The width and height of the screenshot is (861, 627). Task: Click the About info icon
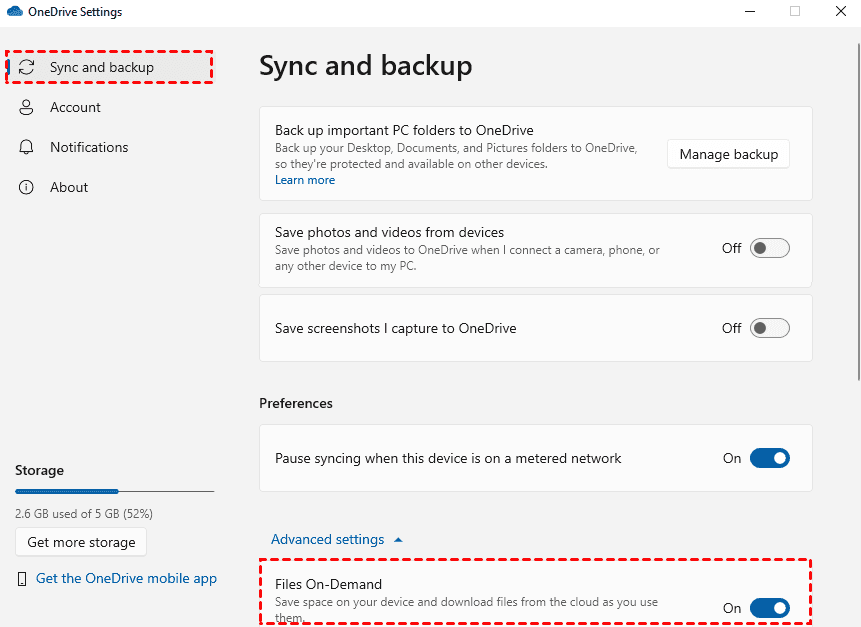tap(28, 187)
